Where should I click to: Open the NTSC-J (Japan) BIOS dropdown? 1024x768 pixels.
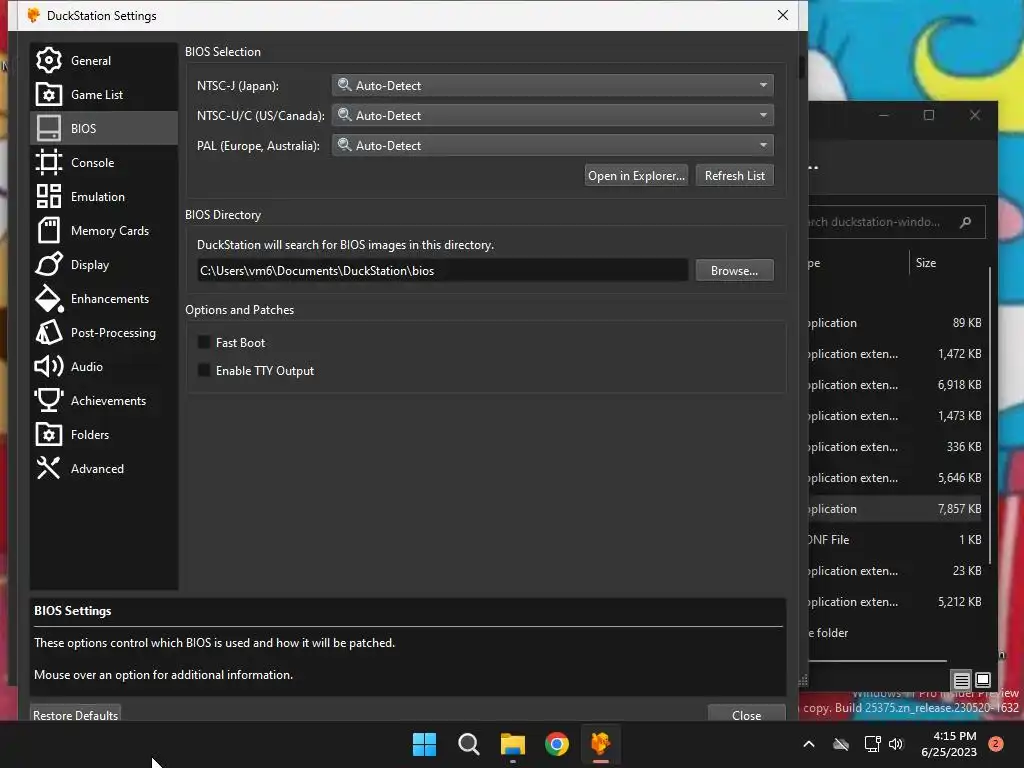tap(552, 86)
